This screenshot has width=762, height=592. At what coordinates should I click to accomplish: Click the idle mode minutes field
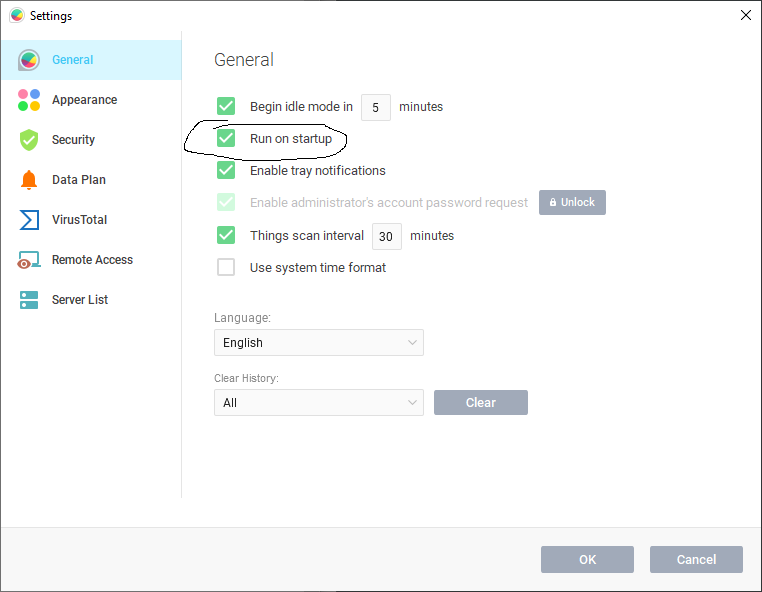[x=376, y=107]
